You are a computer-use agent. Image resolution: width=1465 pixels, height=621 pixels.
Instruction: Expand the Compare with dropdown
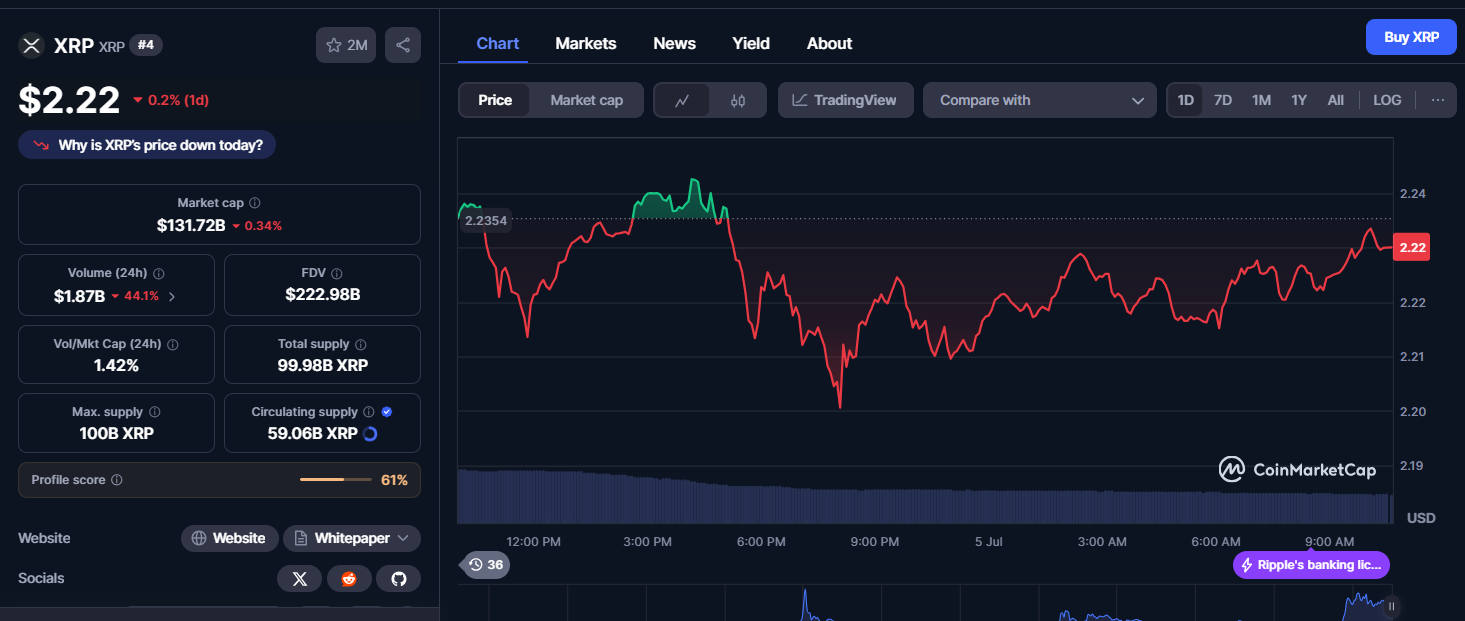tap(1040, 100)
